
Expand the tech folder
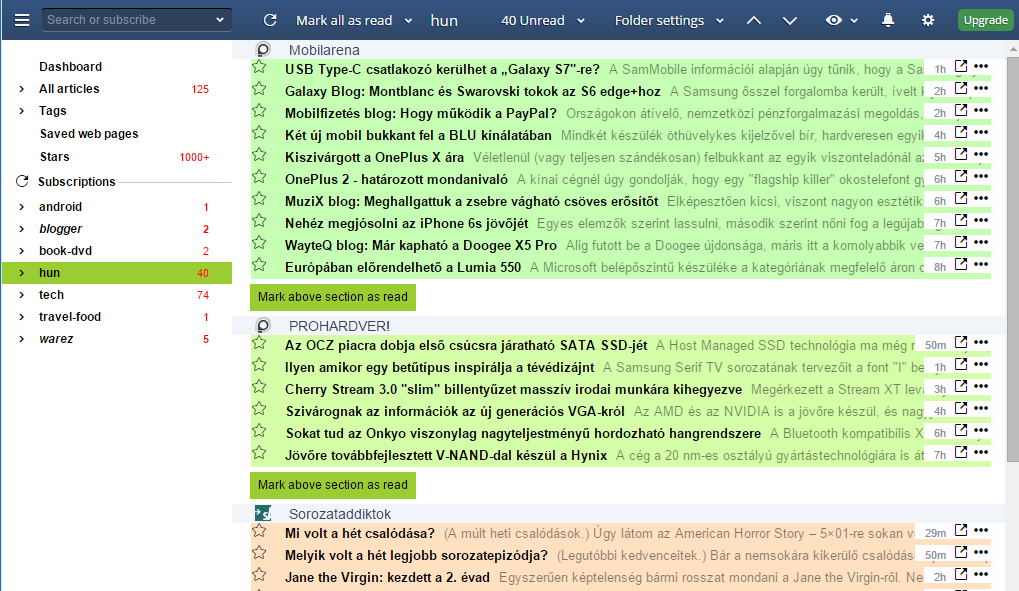pyautogui.click(x=22, y=295)
